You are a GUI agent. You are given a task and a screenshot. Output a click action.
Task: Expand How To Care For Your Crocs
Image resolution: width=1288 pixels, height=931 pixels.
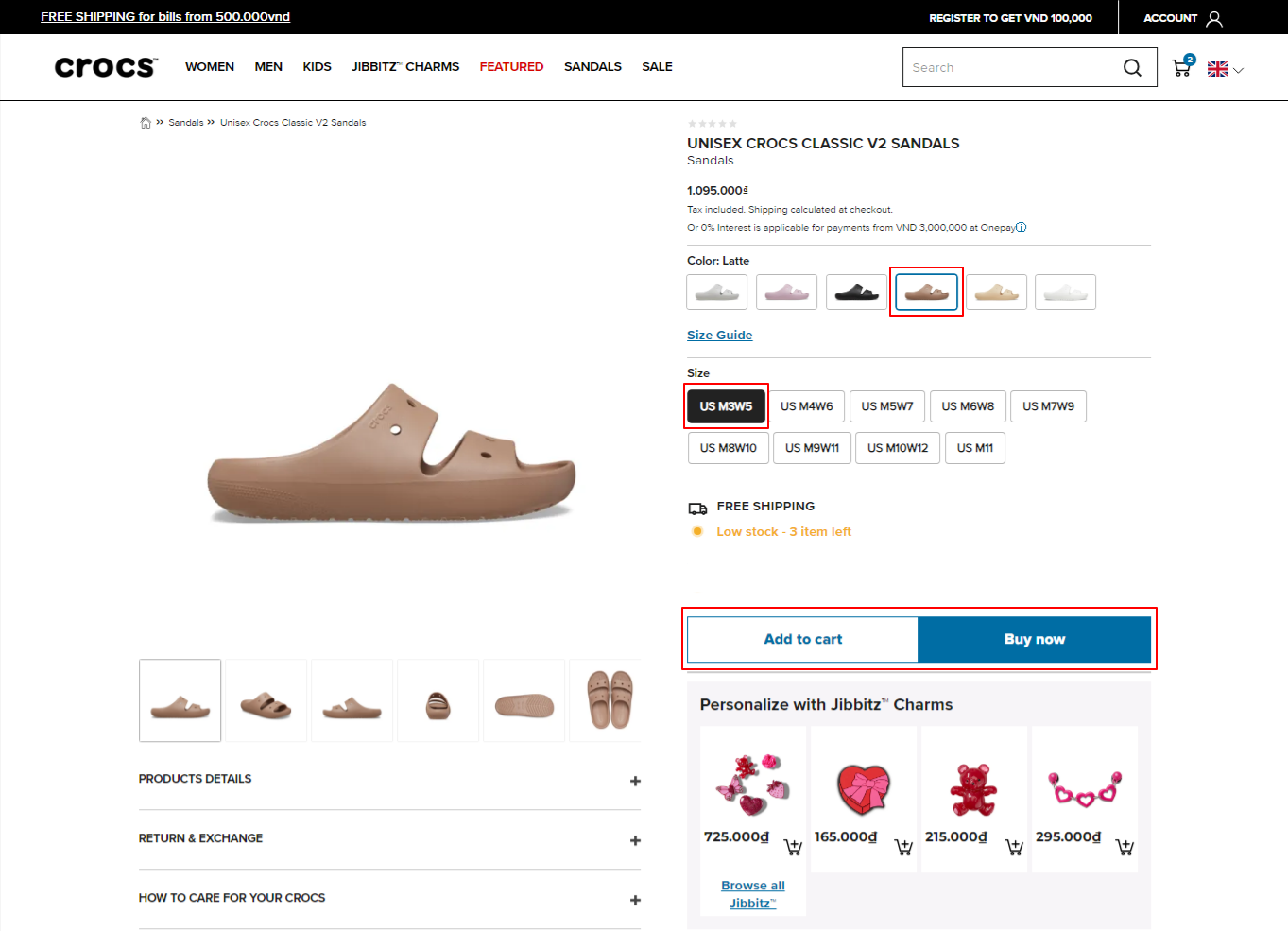[389, 899]
